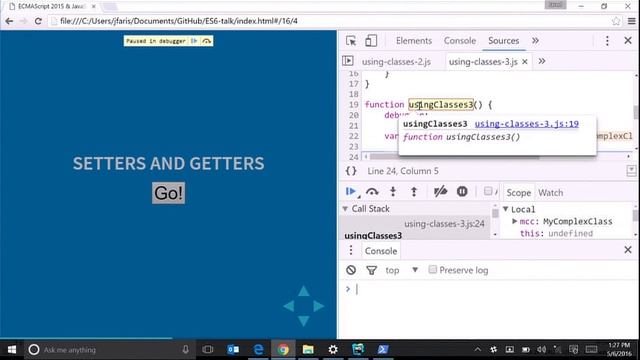This screenshot has width=640, height=360.
Task: Bookmark this page with the star icon
Action: (x=616, y=21)
